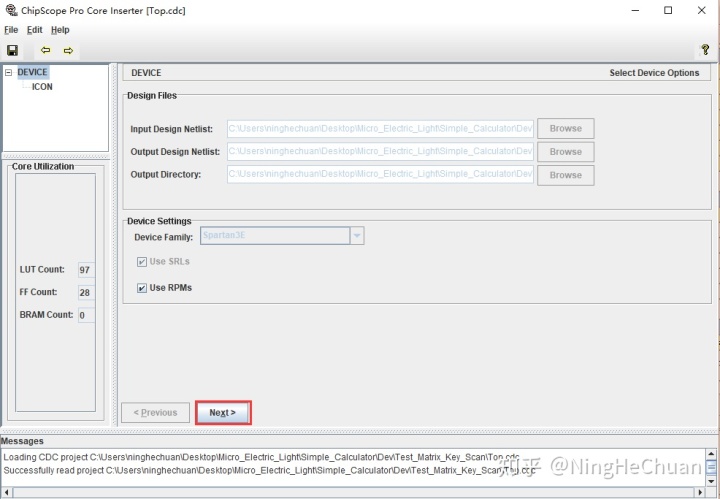Click the Messages vertical scrollbar thumb
Image resolution: width=720 pixels, height=499 pixels.
click(x=711, y=468)
